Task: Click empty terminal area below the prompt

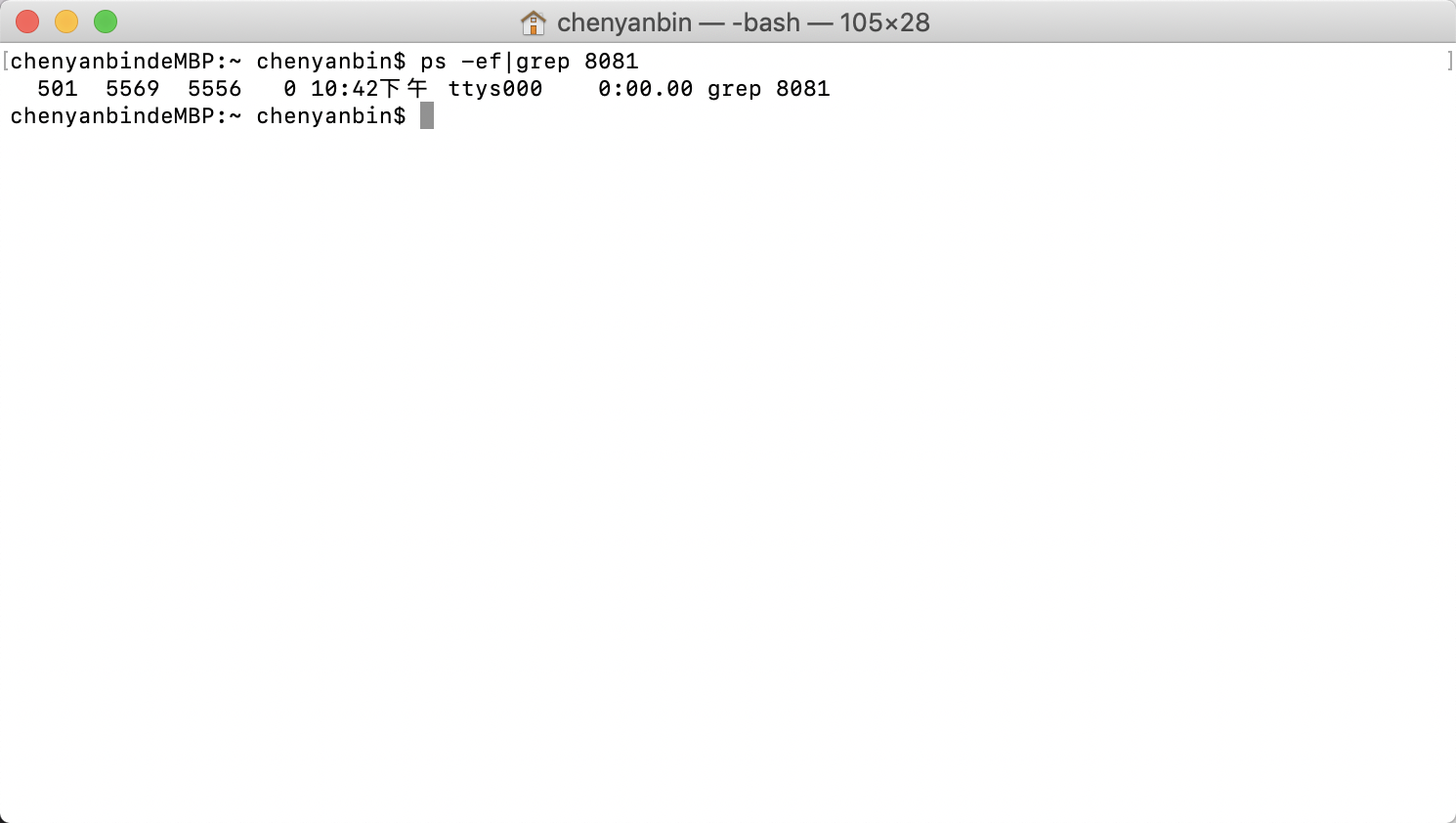Action: click(x=728, y=469)
